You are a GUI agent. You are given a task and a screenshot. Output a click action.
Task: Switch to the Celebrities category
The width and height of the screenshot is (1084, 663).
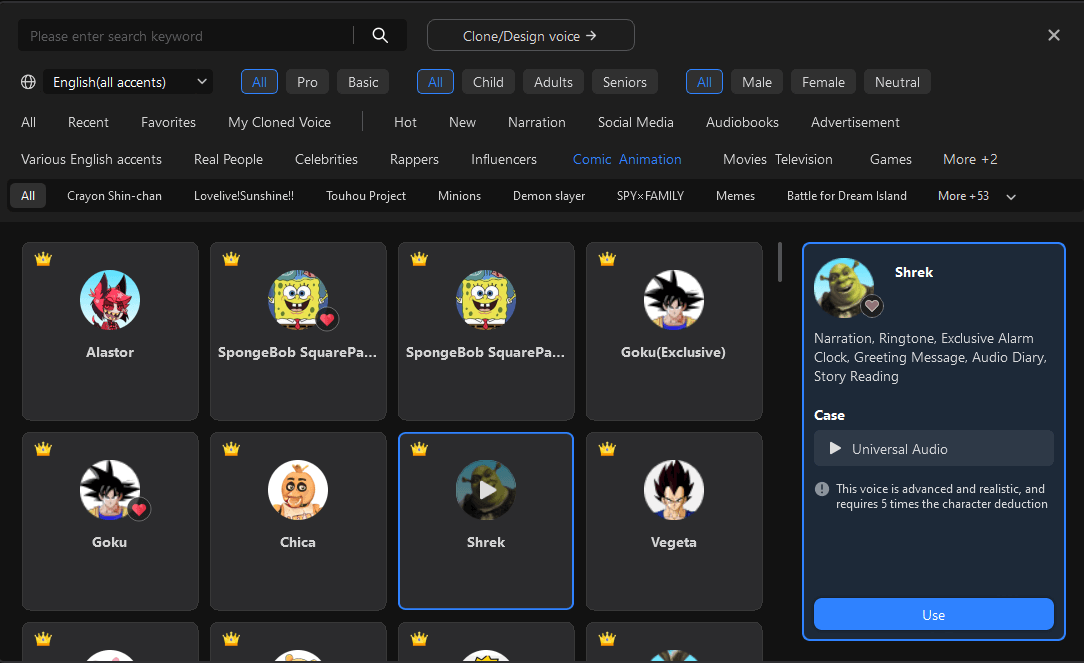326,159
